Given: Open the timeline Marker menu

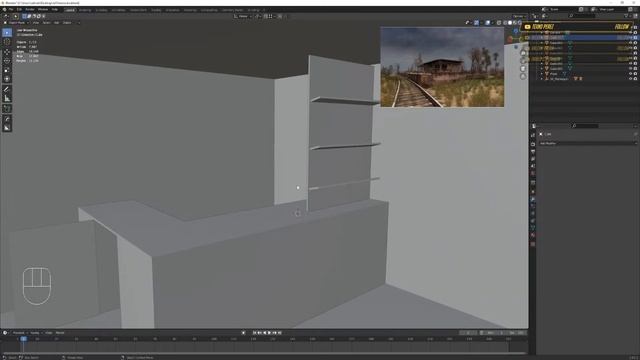Looking at the screenshot, I should [60, 333].
